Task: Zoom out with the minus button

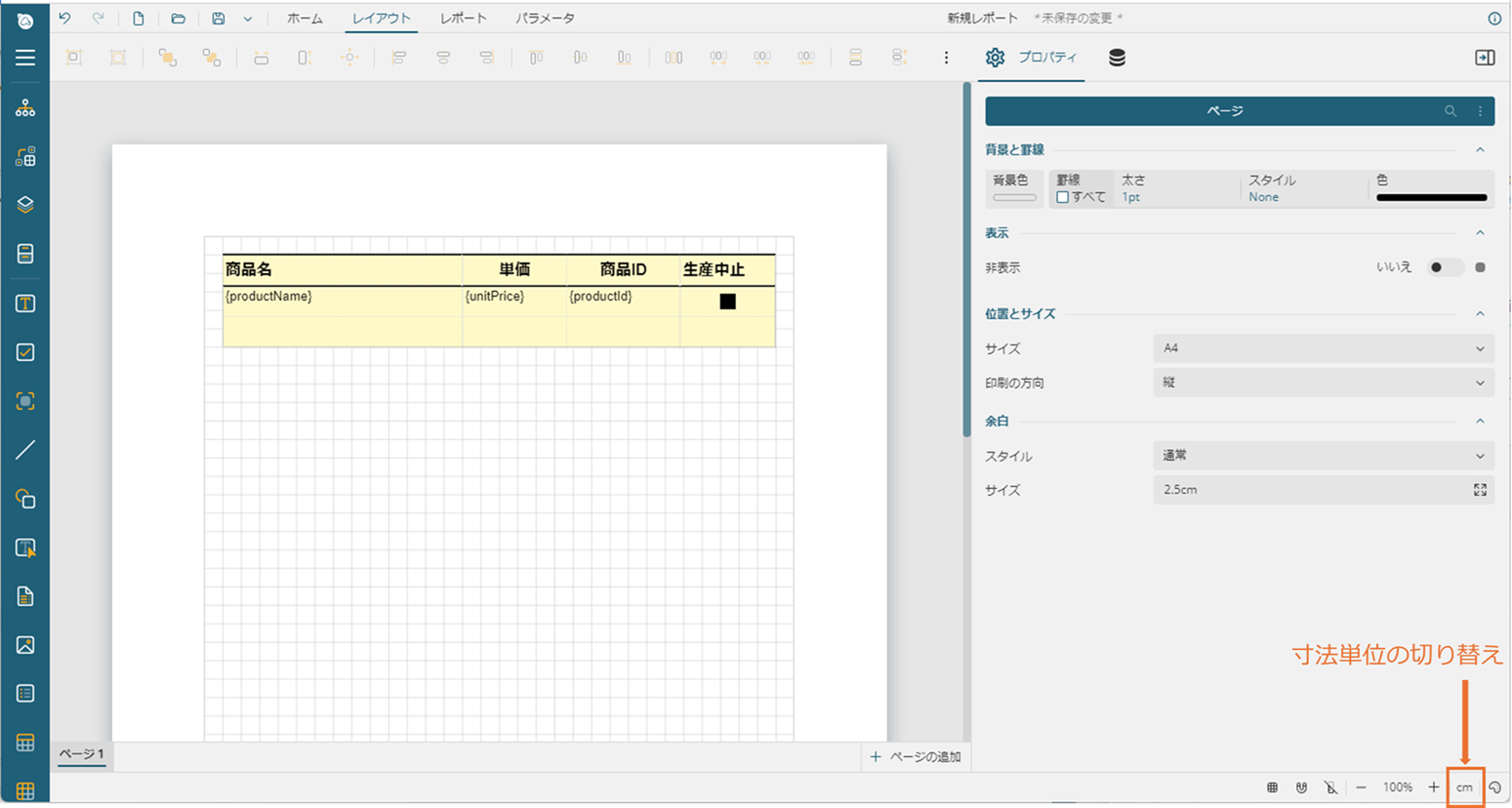Action: coord(1361,787)
